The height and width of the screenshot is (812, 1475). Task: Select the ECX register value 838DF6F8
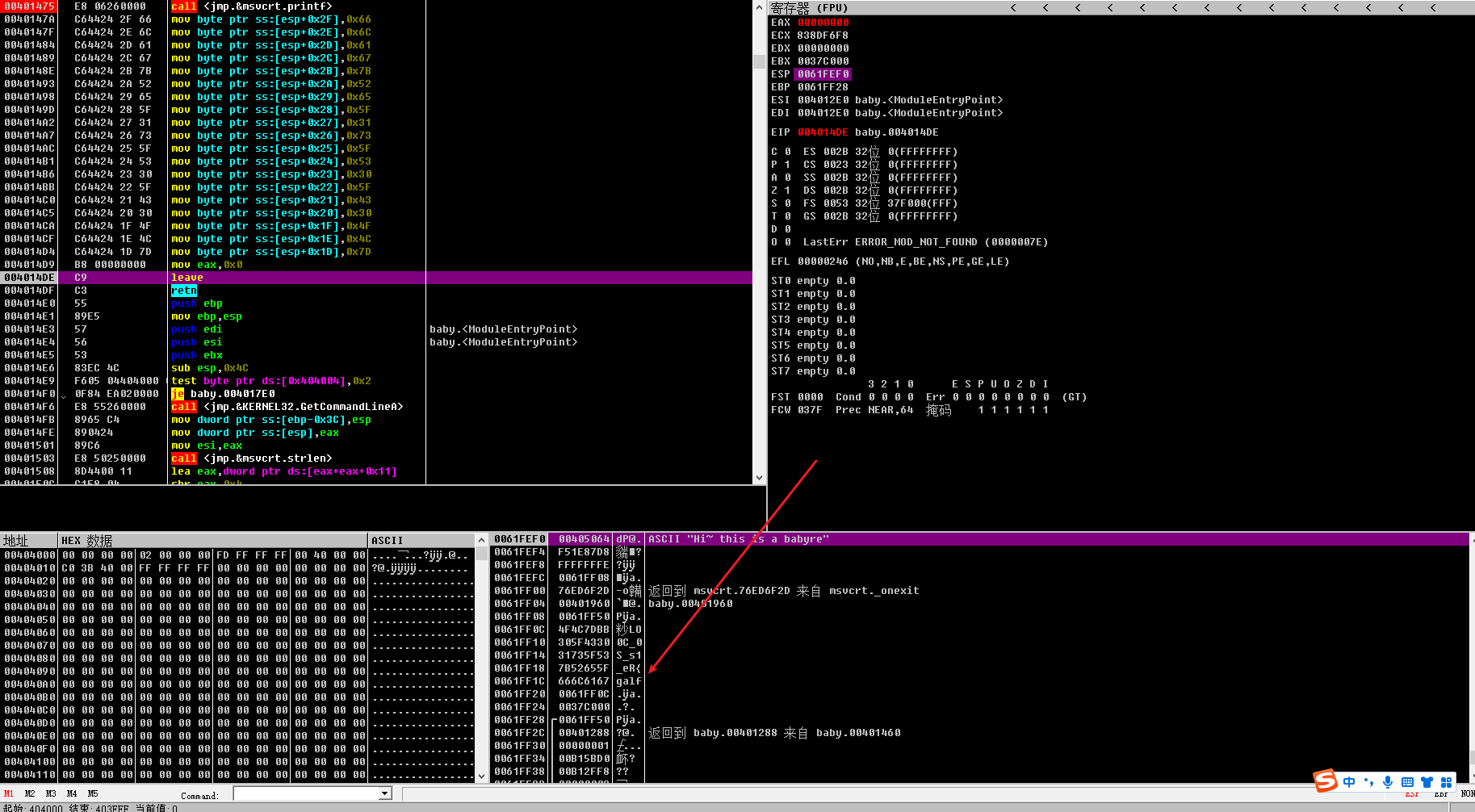coord(823,36)
